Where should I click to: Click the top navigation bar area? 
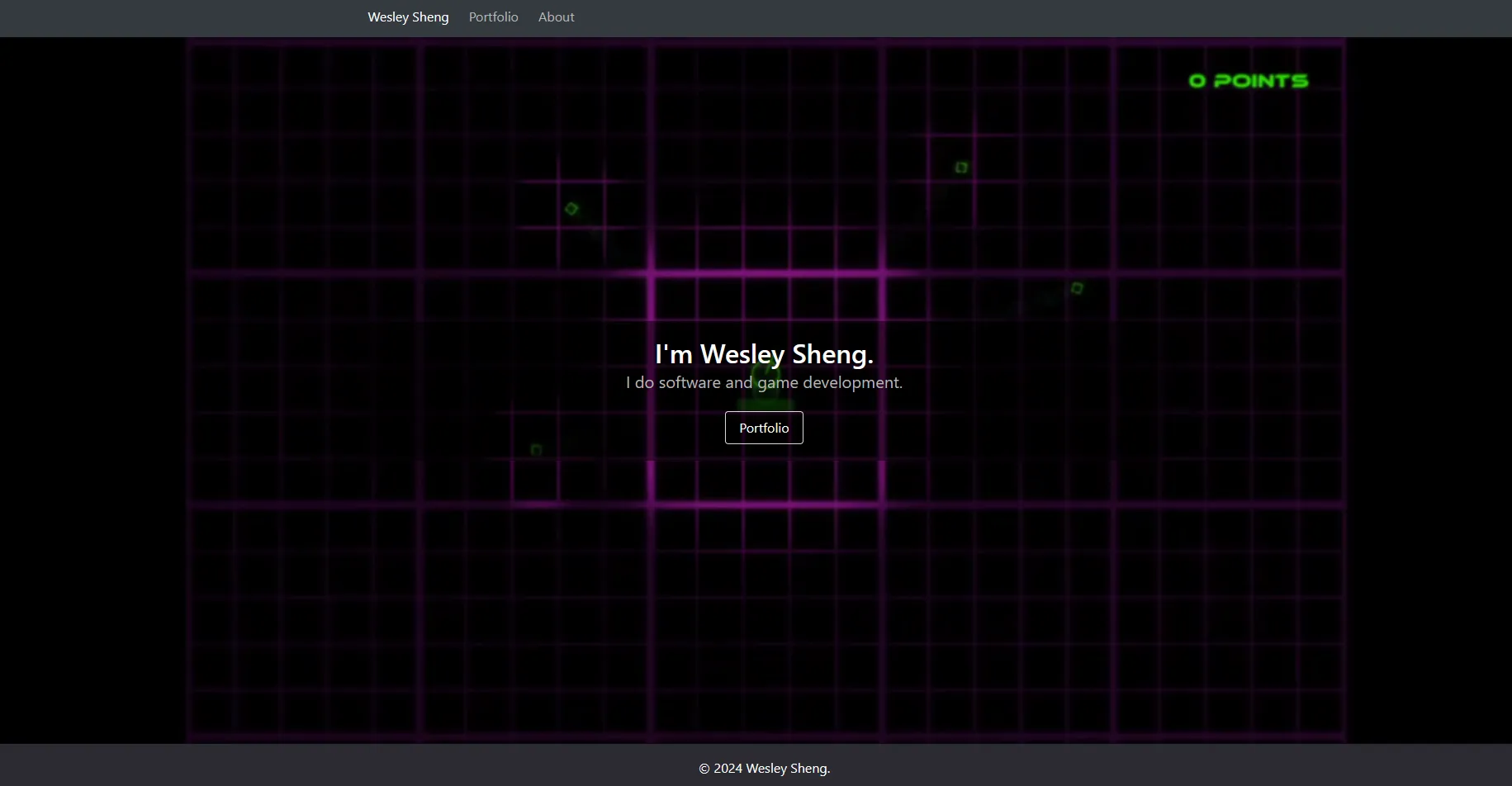point(908,17)
